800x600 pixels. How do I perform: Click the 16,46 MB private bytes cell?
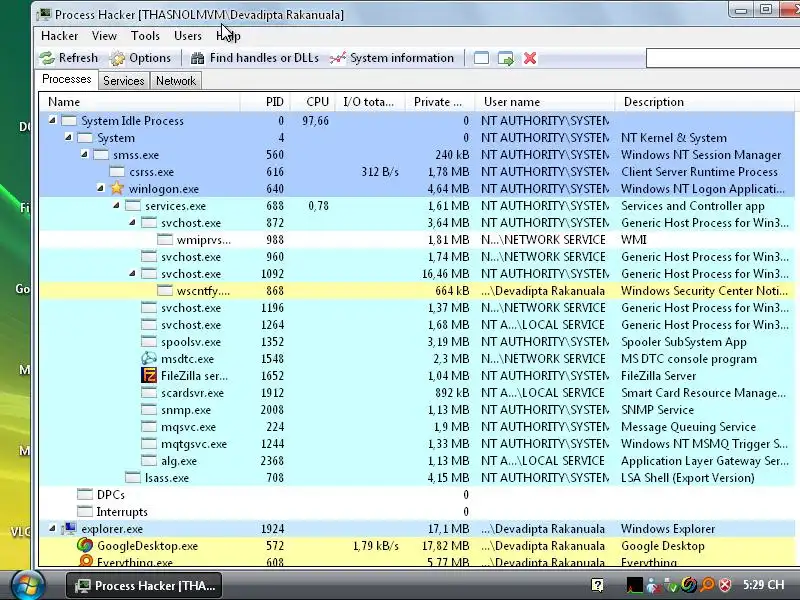point(445,274)
